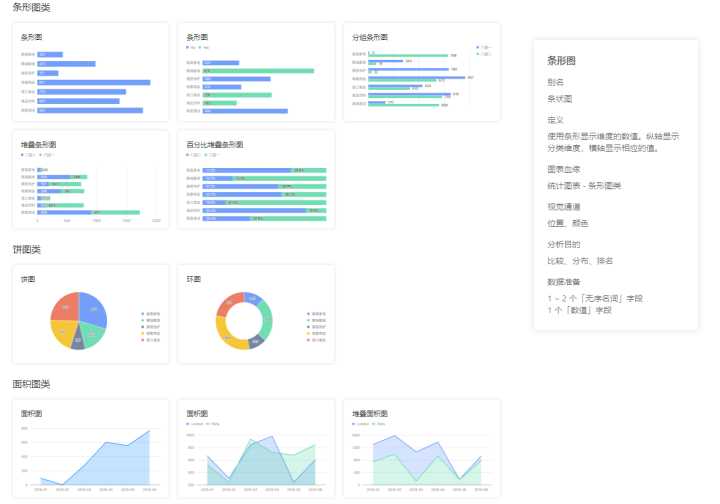Viewport: 720px width, 504px height.
Task: Choose the 百分比堆叠条形图 chart card
Action: [256, 179]
